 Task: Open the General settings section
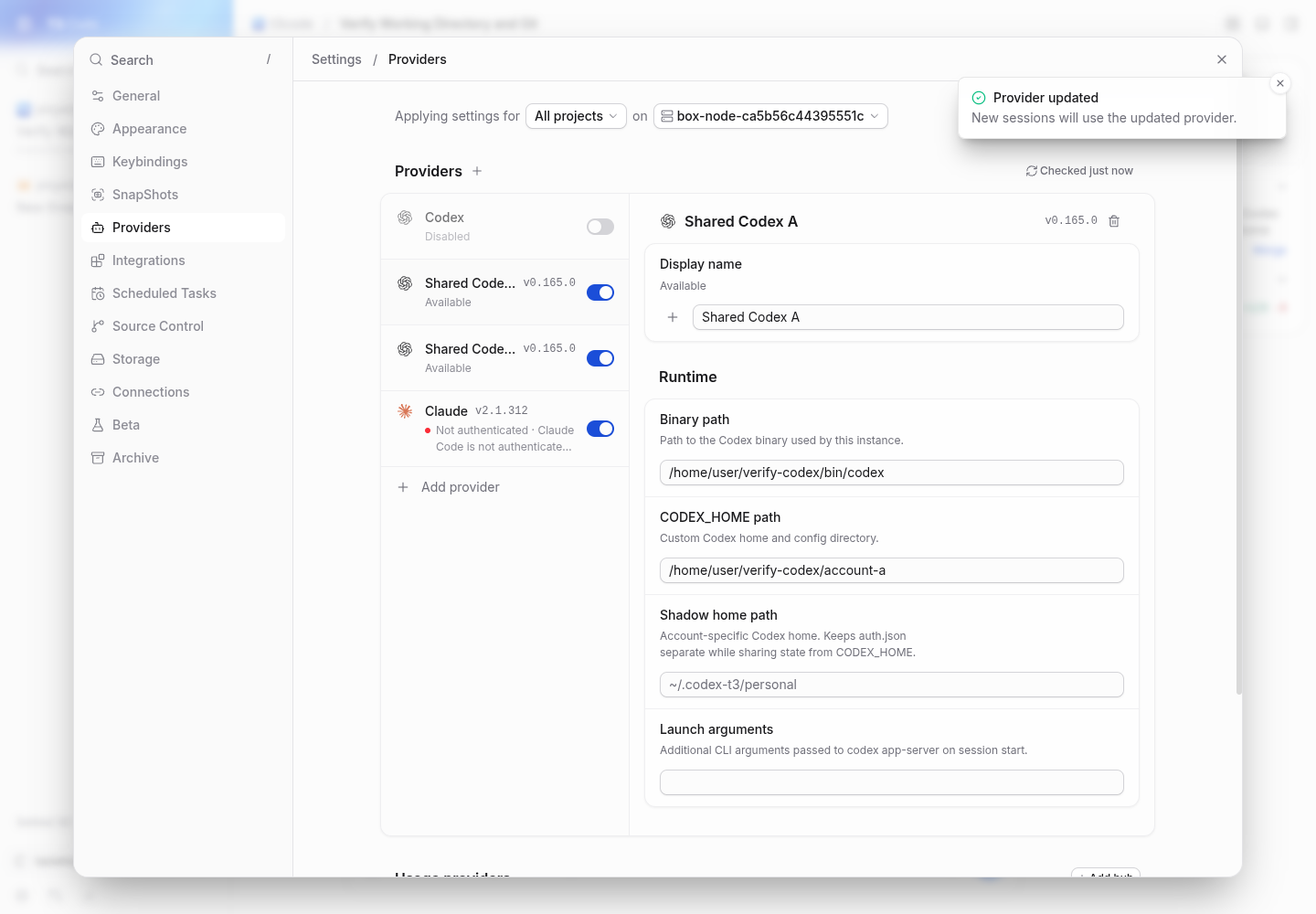(183, 96)
